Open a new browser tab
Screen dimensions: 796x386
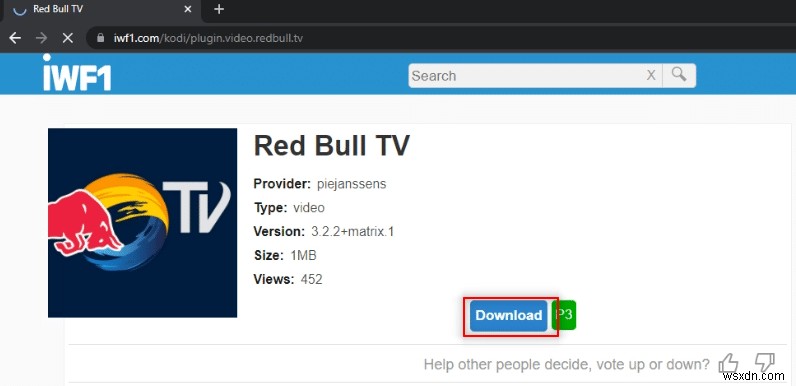(x=219, y=9)
